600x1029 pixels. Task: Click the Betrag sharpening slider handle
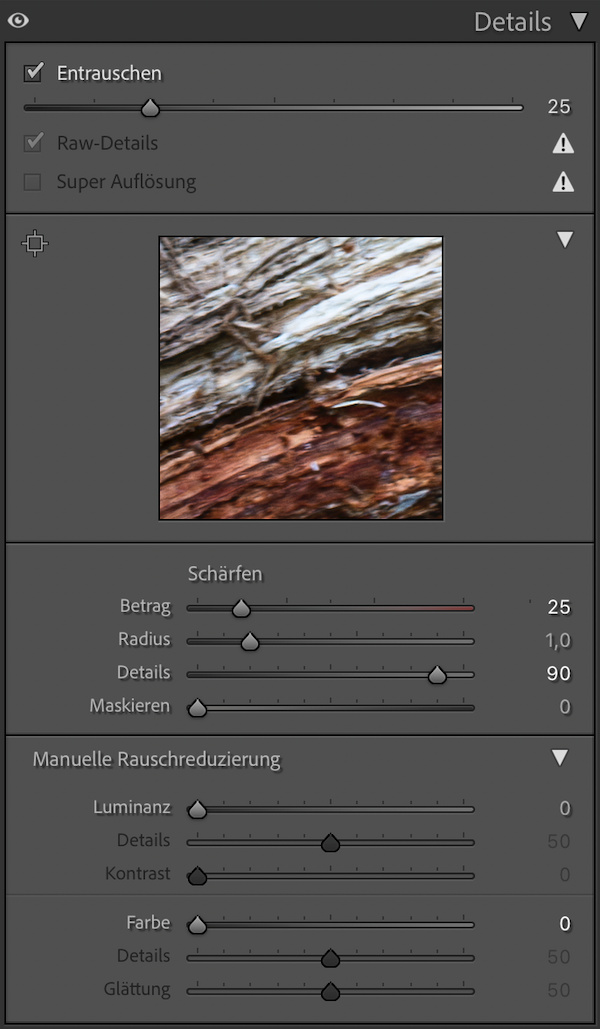pyautogui.click(x=241, y=608)
